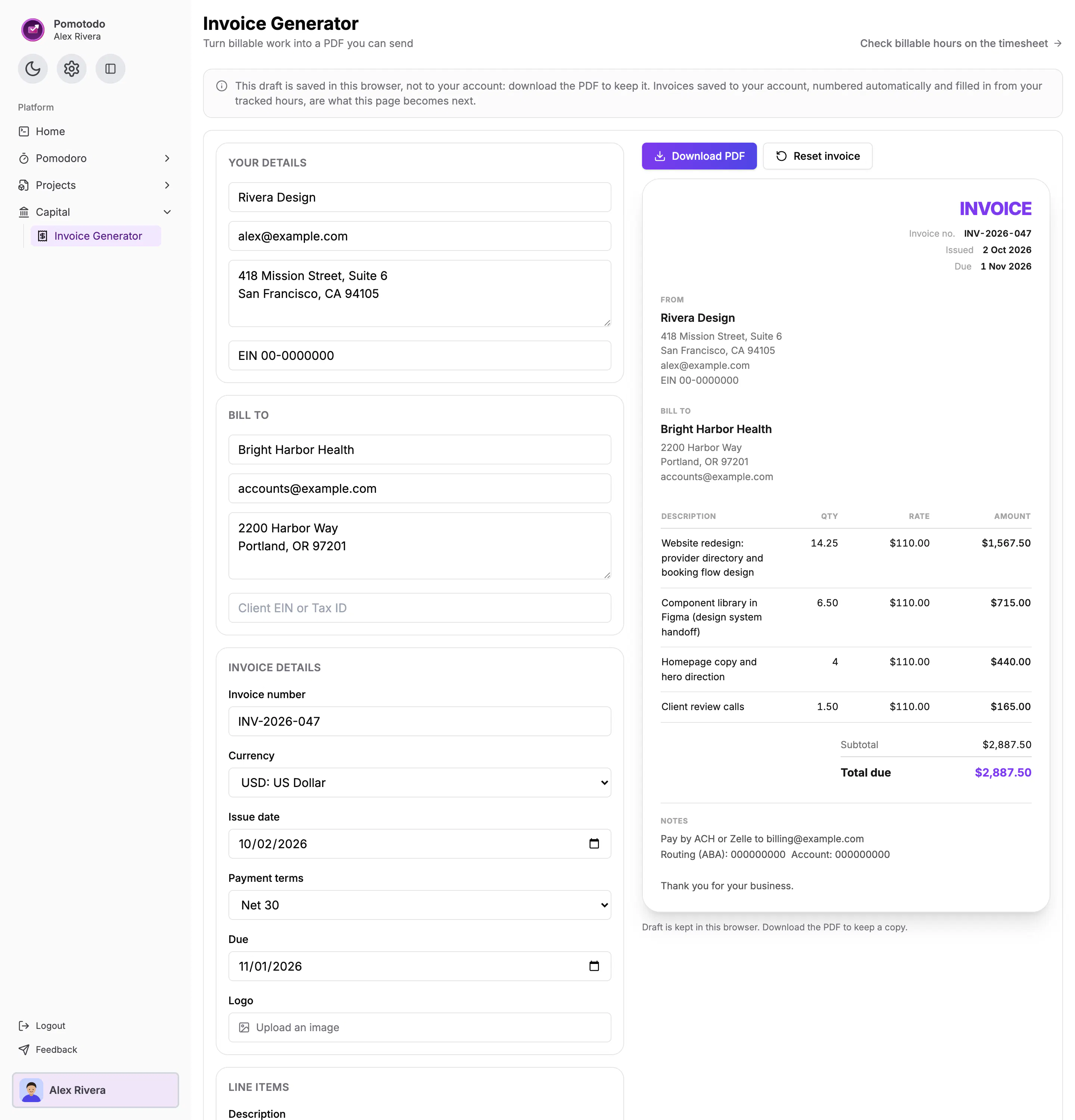Collapse the Capital menu chevron
The width and height of the screenshot is (1075, 1120).
coord(167,212)
